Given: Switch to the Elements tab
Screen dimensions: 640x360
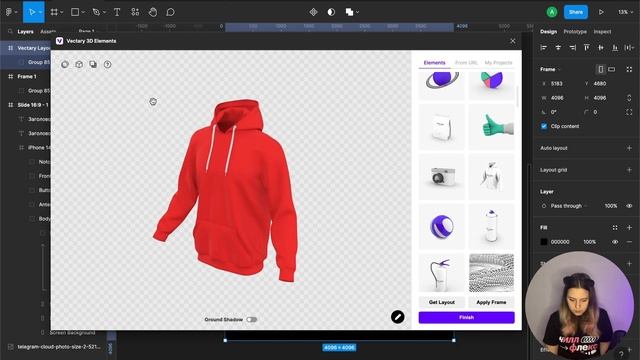Looking at the screenshot, I should tap(434, 62).
